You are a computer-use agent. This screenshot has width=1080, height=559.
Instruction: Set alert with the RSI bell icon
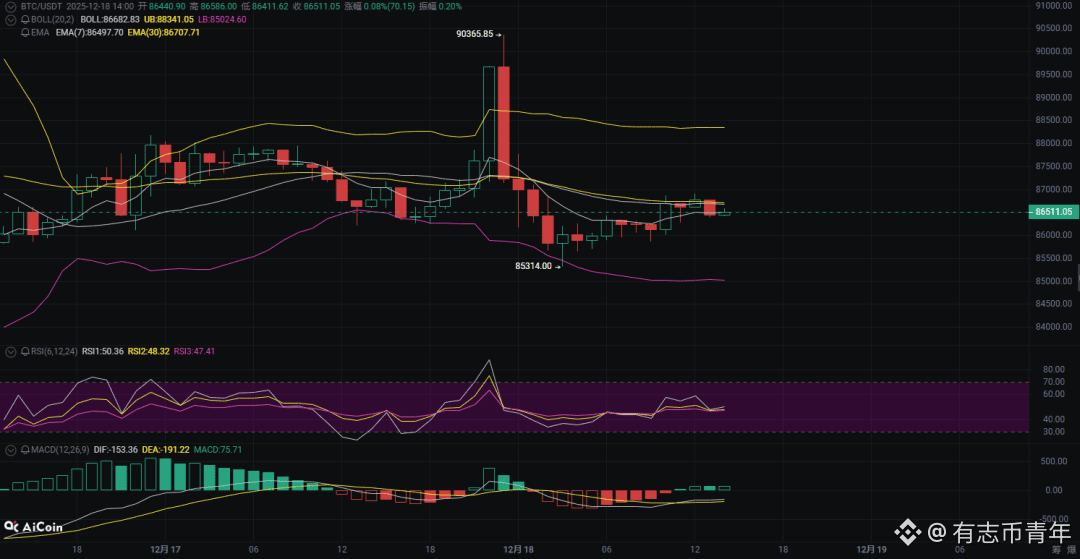(25, 352)
